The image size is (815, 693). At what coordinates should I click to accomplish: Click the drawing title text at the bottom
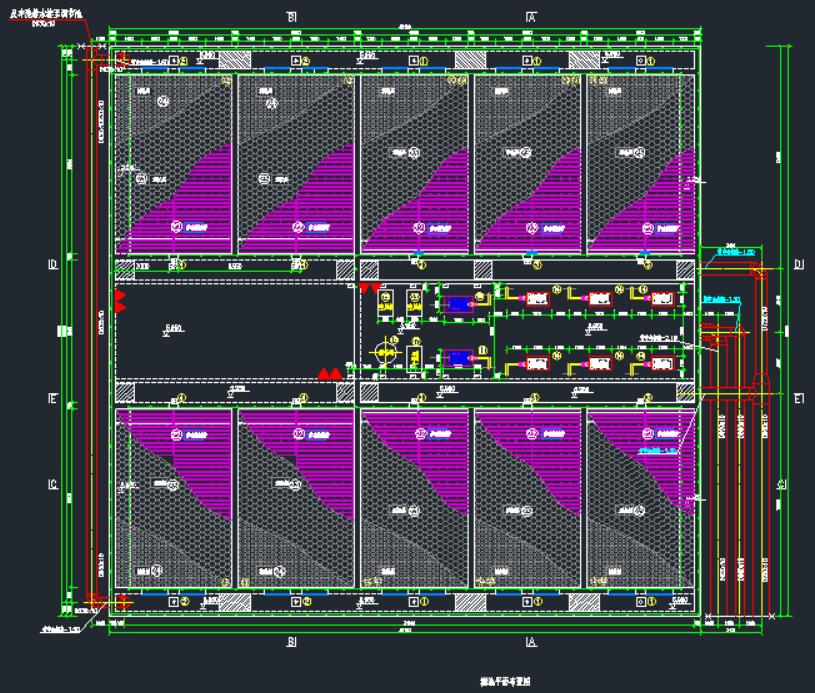pos(505,678)
